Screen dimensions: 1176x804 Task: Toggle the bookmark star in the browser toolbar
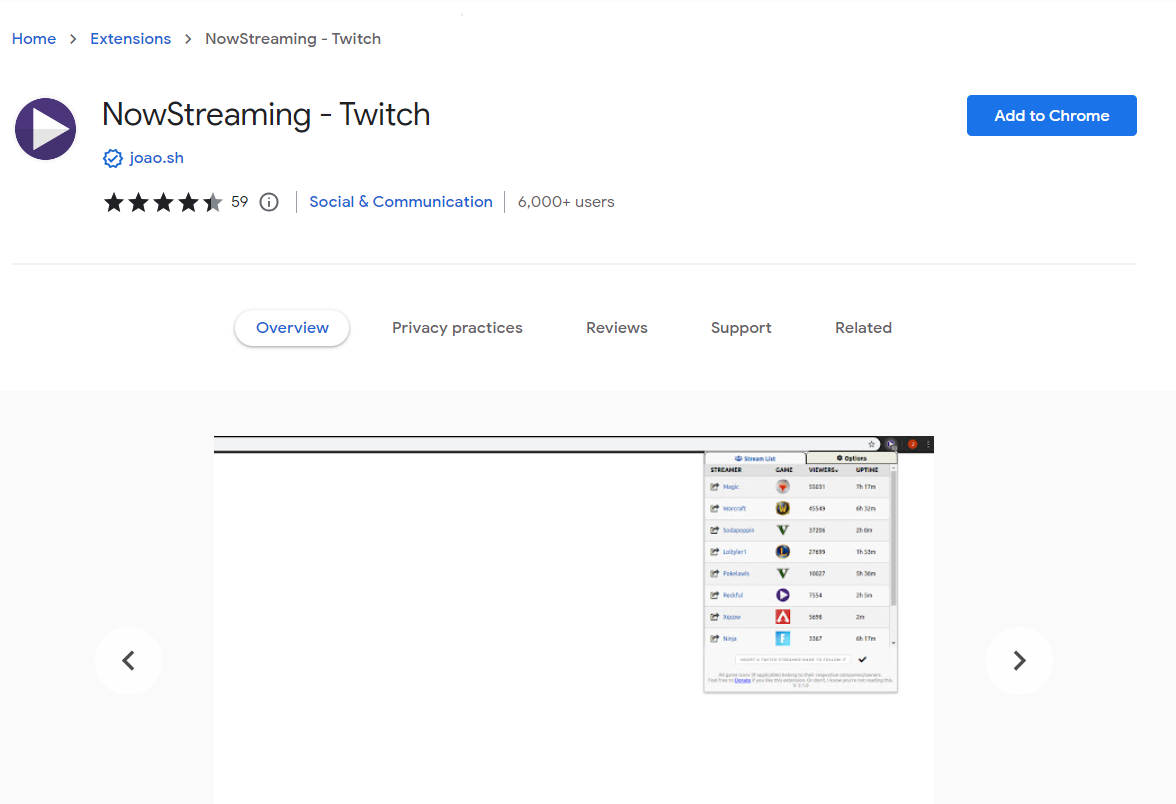871,444
